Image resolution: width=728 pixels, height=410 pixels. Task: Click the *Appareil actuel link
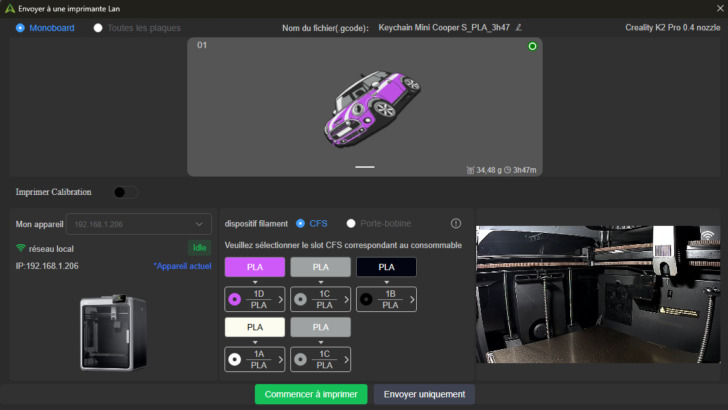pos(182,266)
